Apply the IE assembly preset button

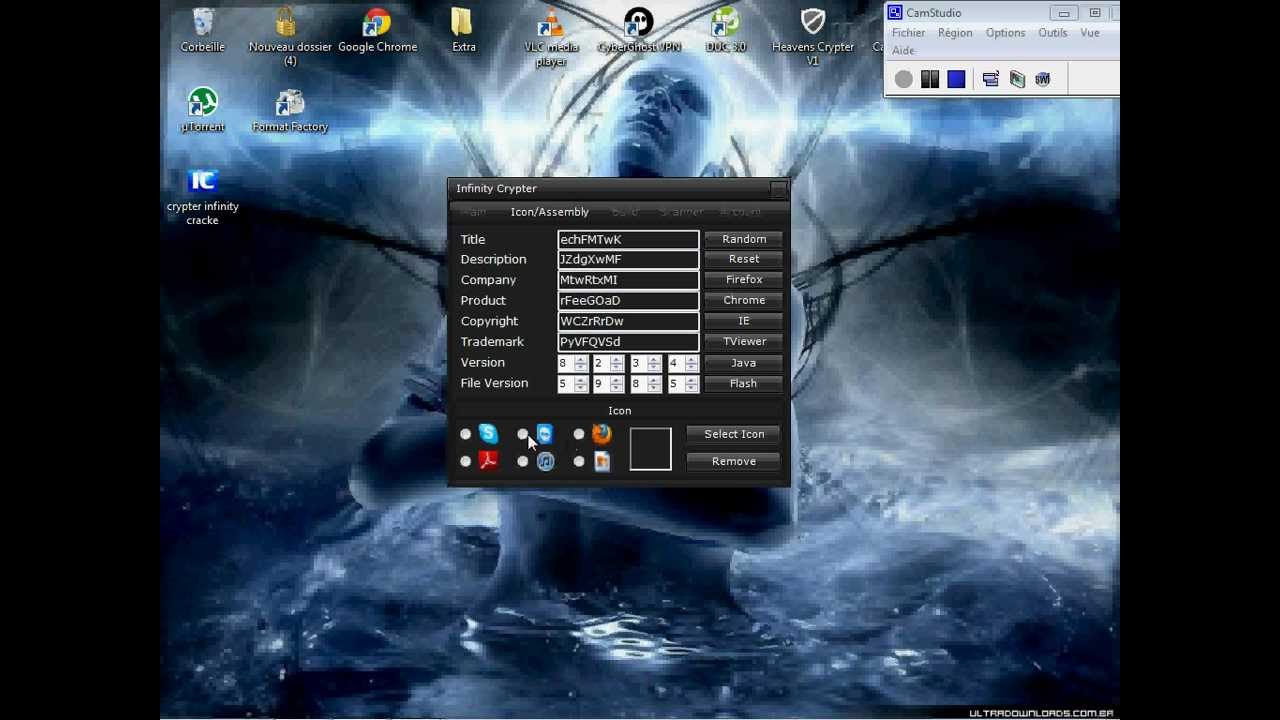click(744, 321)
